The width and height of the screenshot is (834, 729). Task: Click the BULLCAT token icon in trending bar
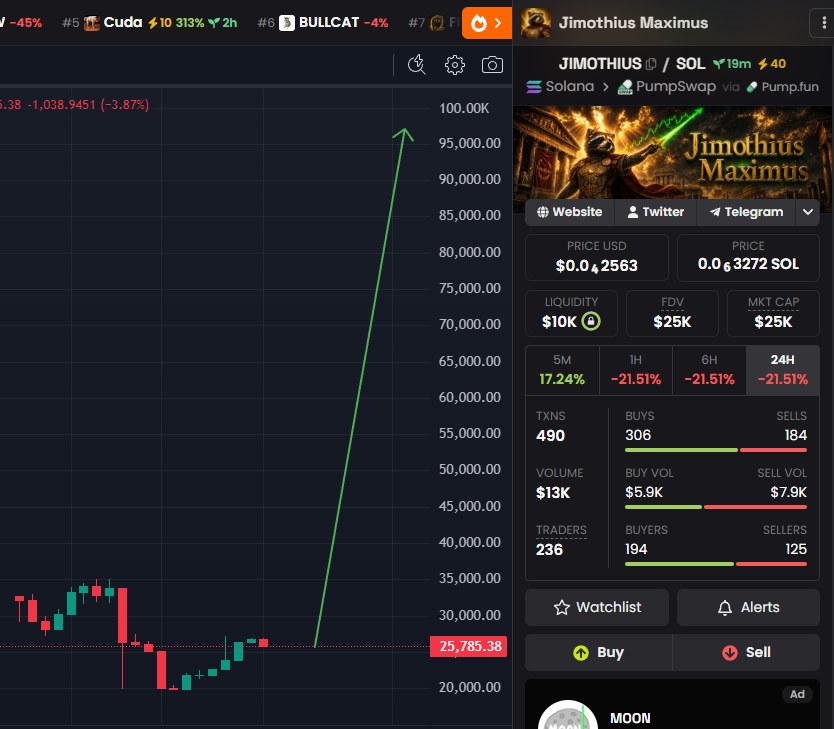pyautogui.click(x=287, y=23)
